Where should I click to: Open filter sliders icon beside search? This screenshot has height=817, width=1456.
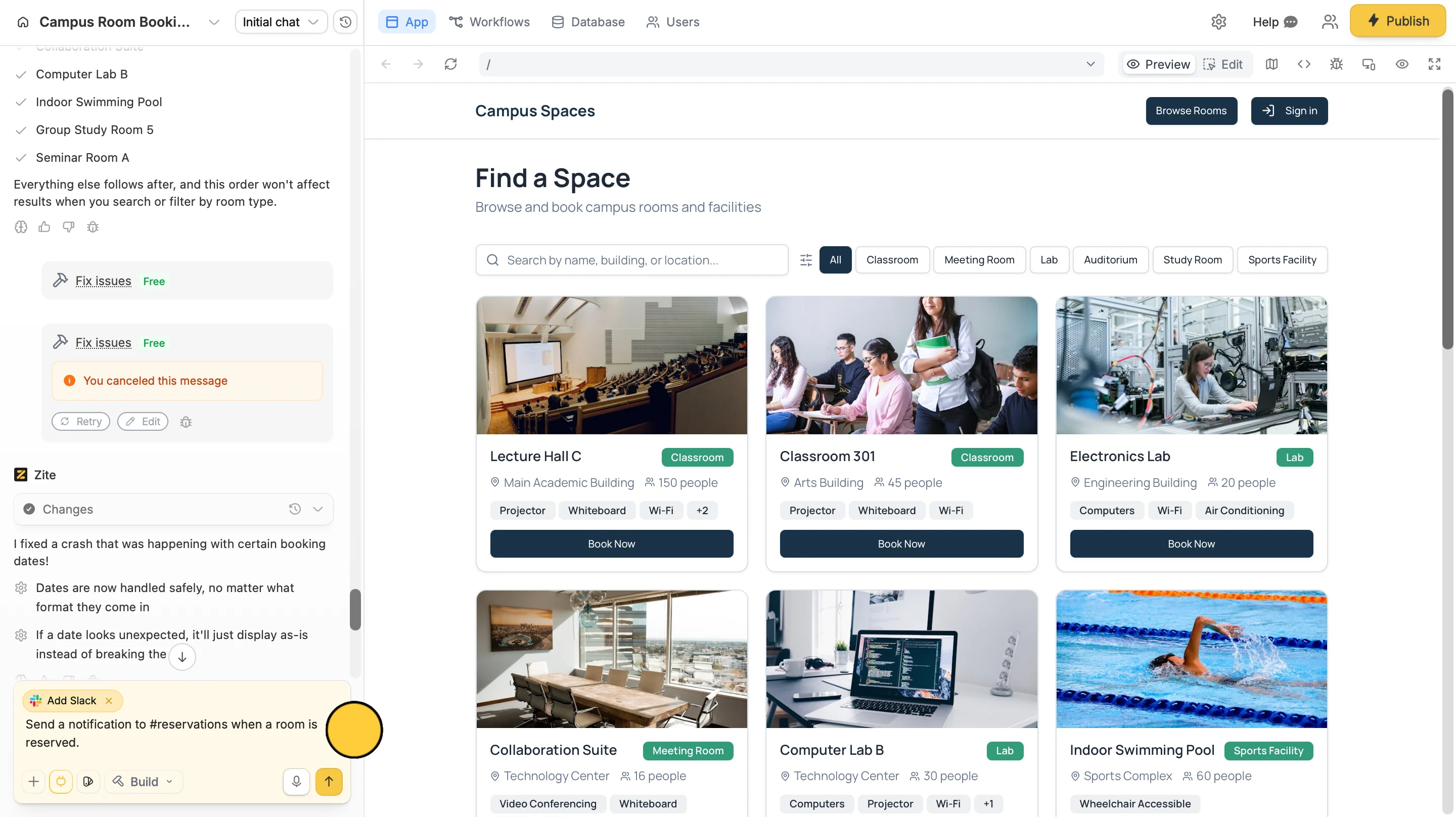(x=806, y=260)
